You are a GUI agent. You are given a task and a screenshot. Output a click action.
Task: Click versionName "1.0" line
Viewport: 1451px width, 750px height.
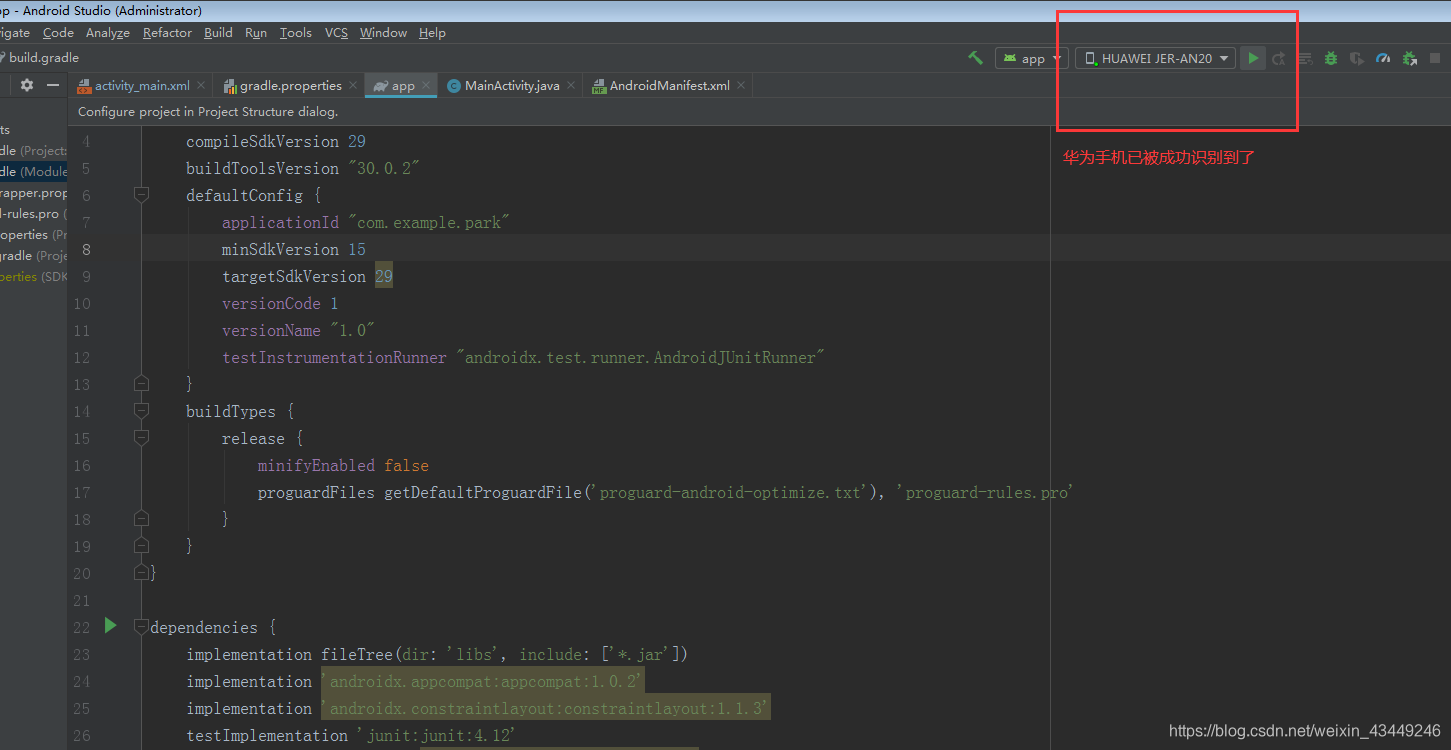pos(298,331)
